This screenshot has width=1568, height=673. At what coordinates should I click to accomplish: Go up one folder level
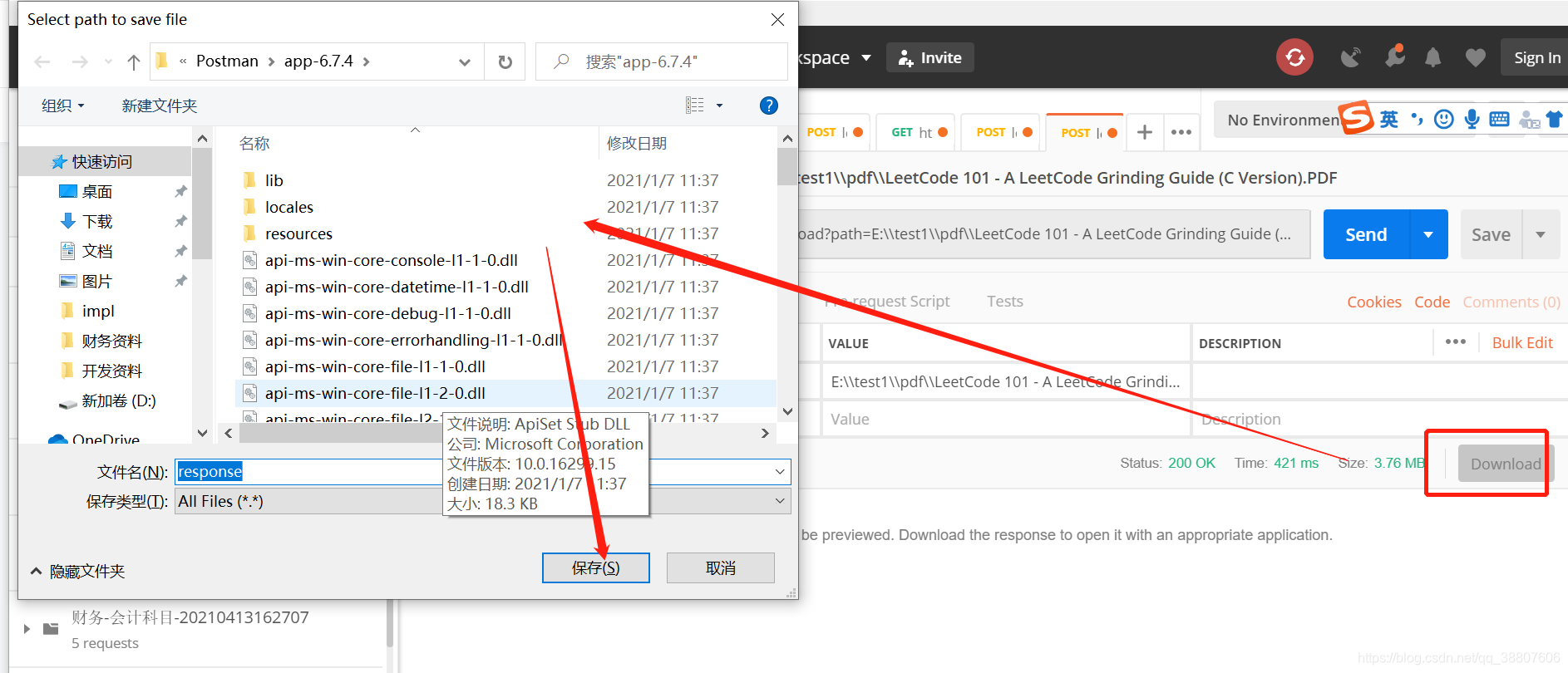134,61
